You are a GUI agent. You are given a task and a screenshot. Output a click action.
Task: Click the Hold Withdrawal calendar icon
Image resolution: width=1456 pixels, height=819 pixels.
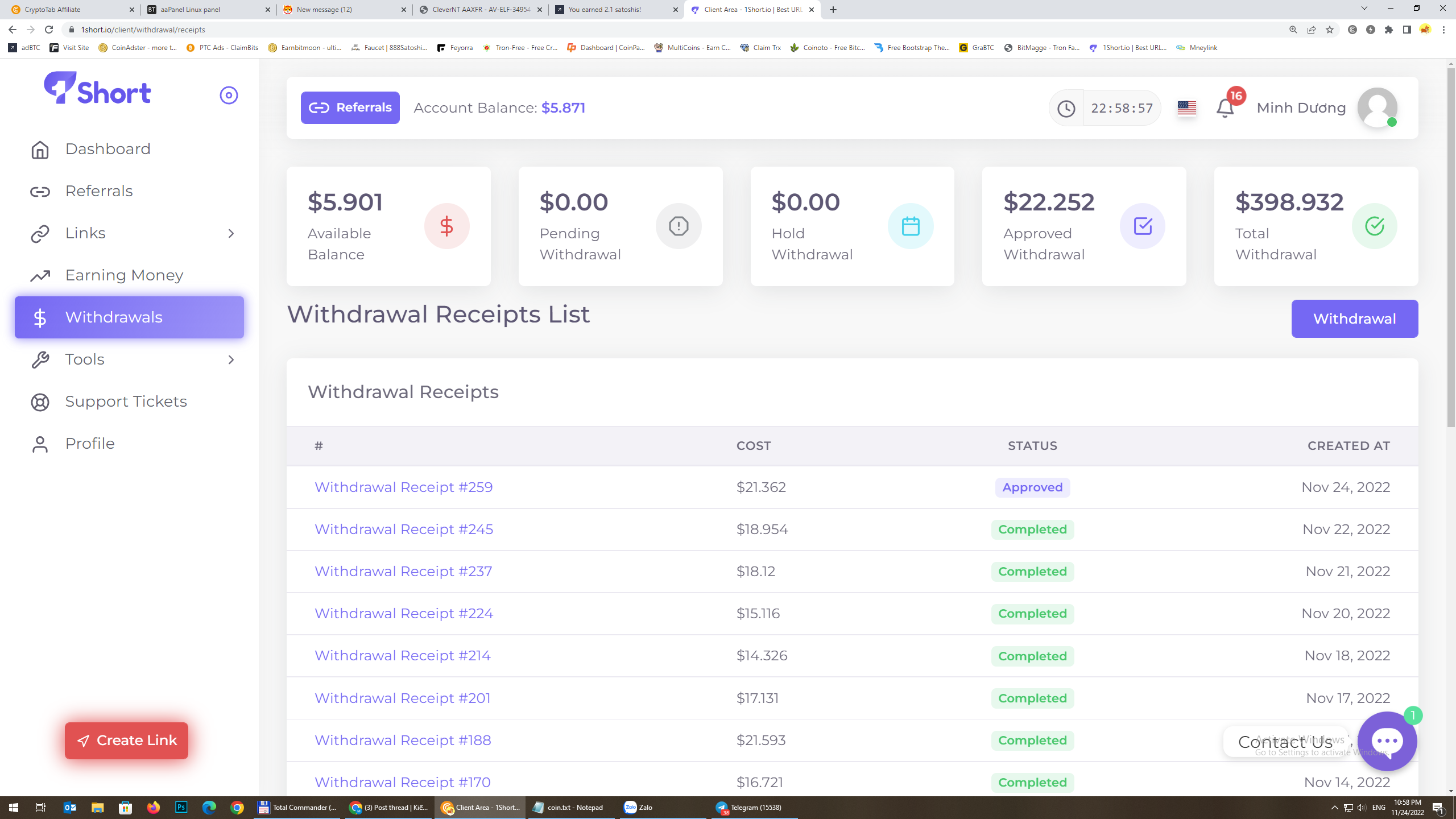(911, 226)
